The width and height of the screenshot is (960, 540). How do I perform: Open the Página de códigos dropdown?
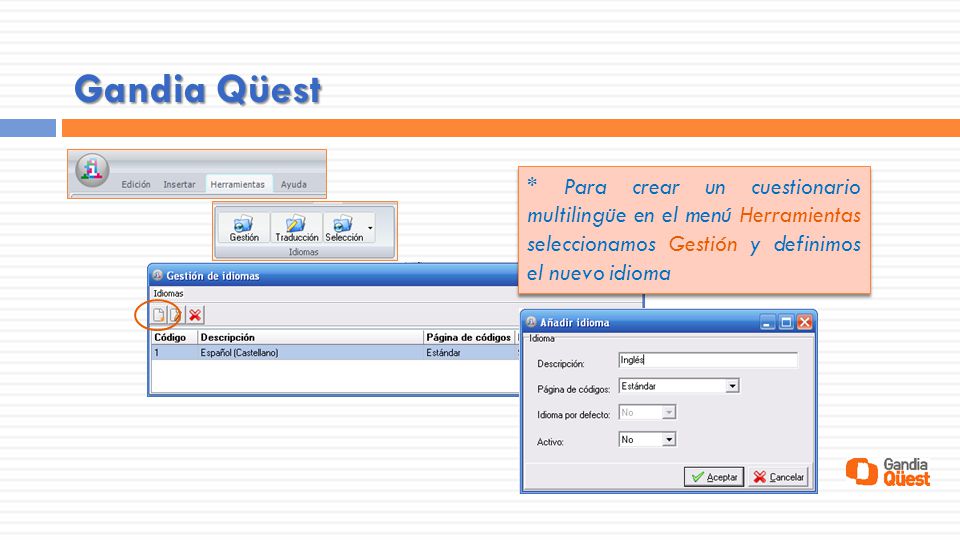(732, 386)
